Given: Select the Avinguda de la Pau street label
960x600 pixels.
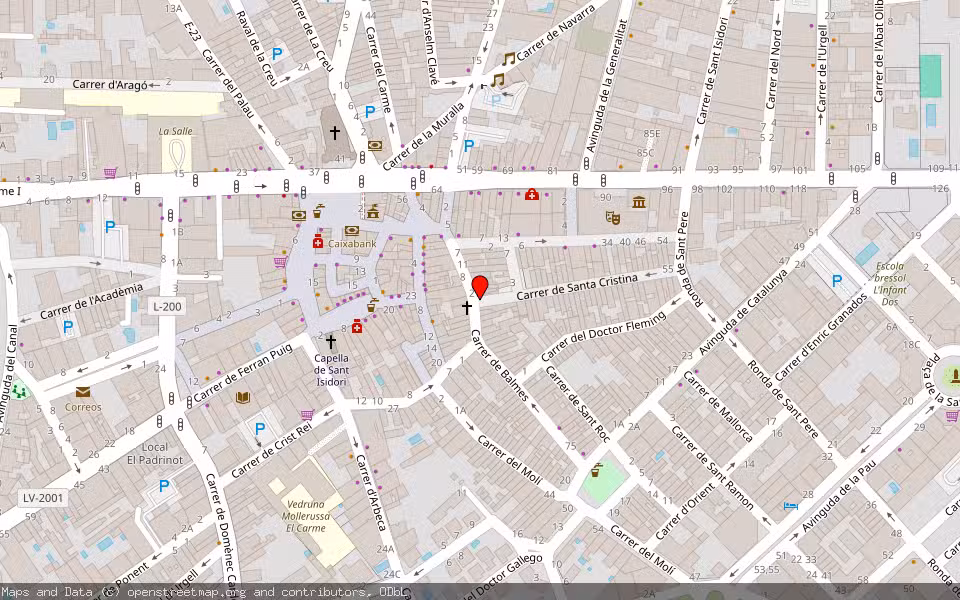Looking at the screenshot, I should [839, 496].
